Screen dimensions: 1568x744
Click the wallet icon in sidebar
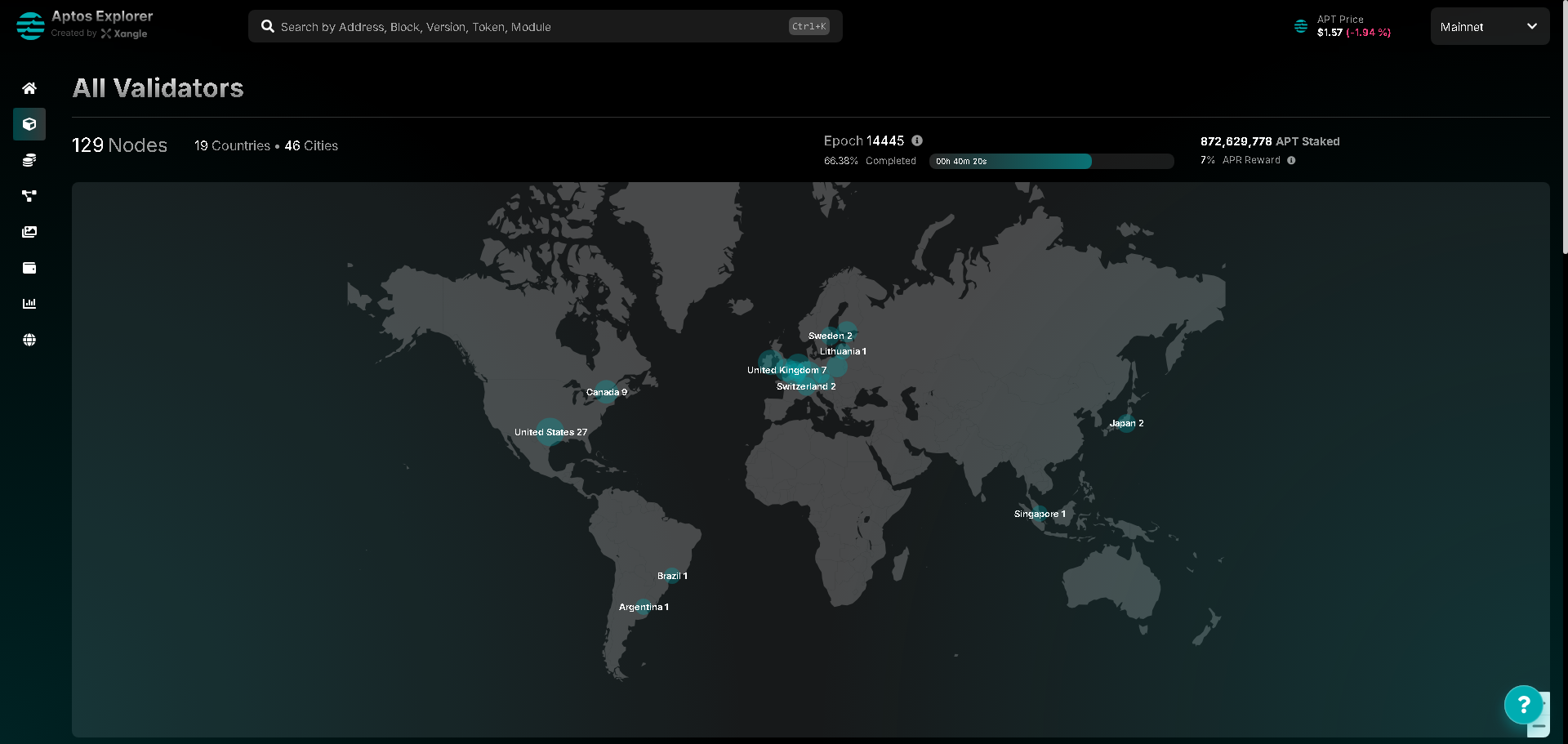[29, 268]
